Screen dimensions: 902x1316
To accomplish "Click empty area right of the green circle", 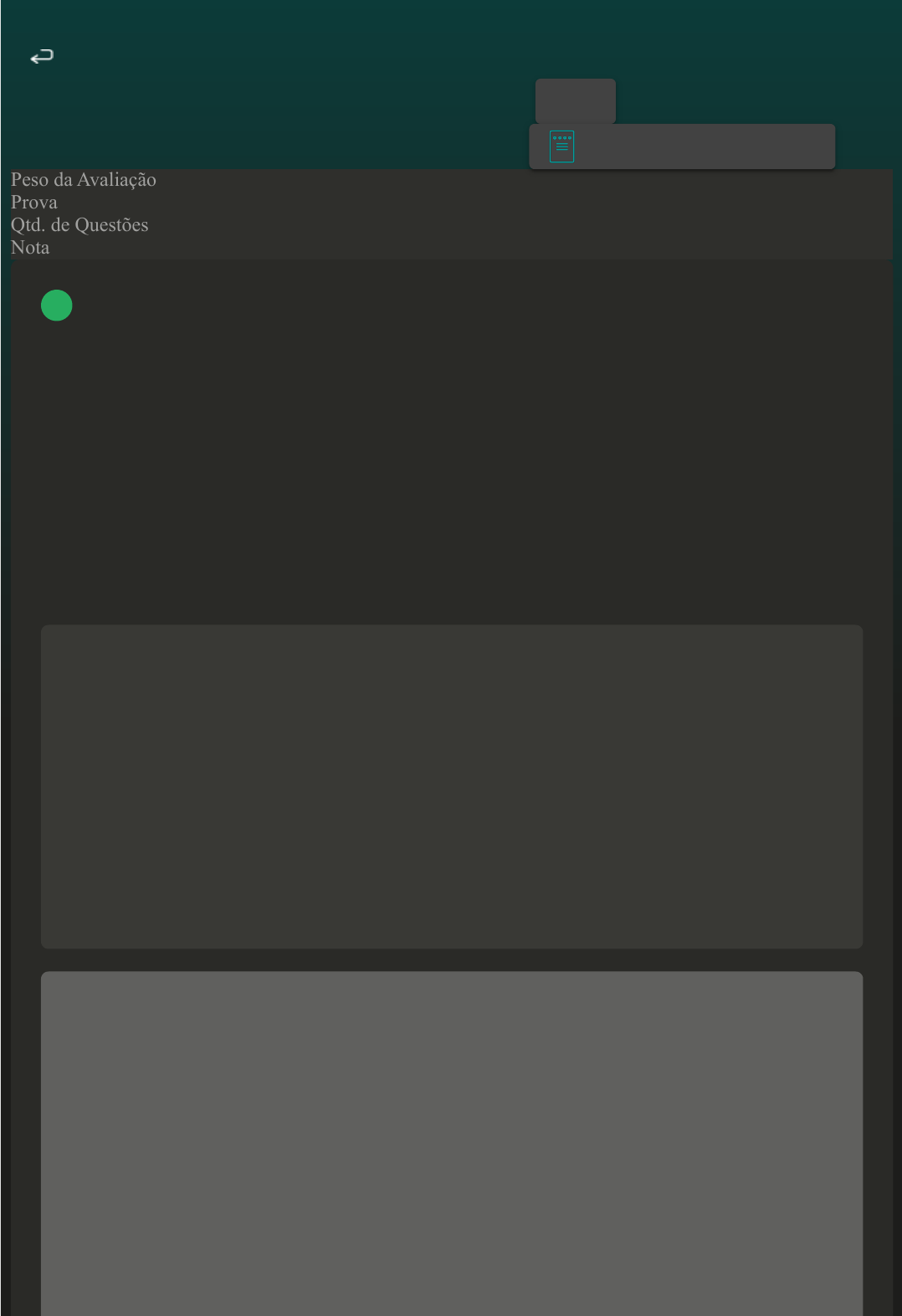I will 418,306.
